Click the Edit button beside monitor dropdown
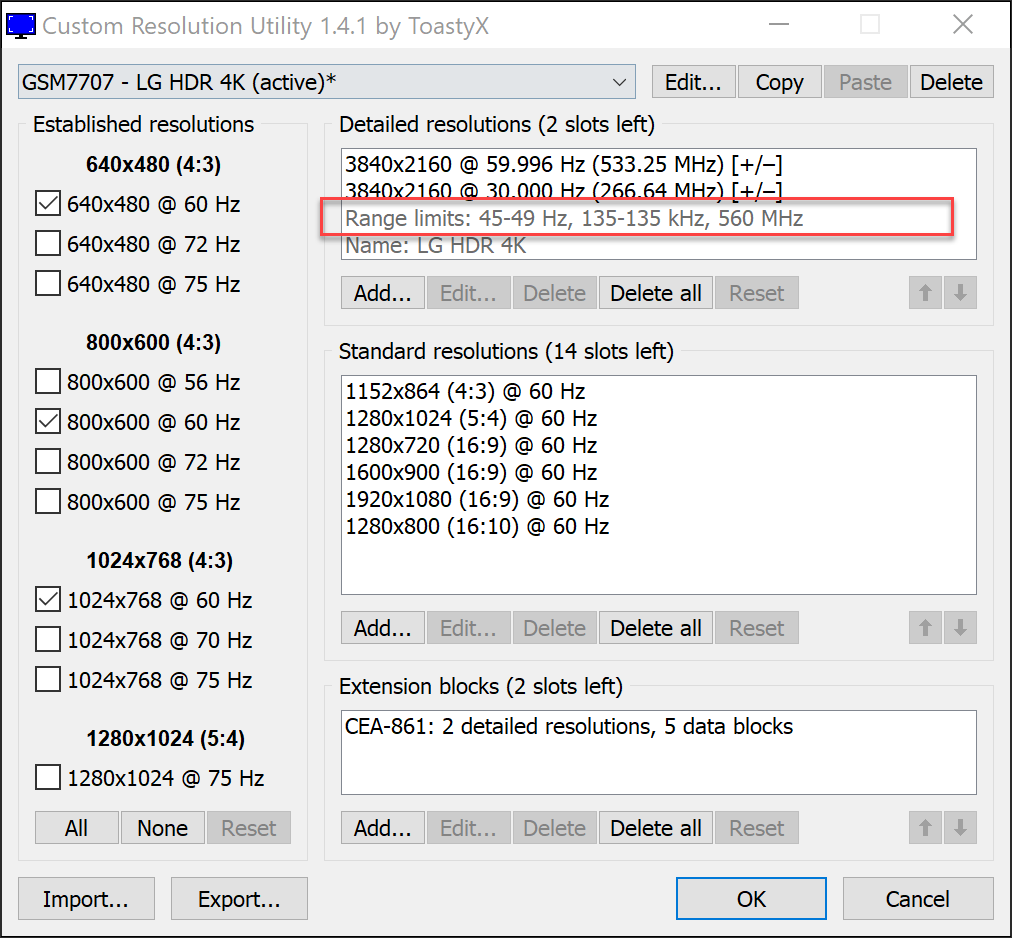This screenshot has width=1012, height=938. point(693,82)
